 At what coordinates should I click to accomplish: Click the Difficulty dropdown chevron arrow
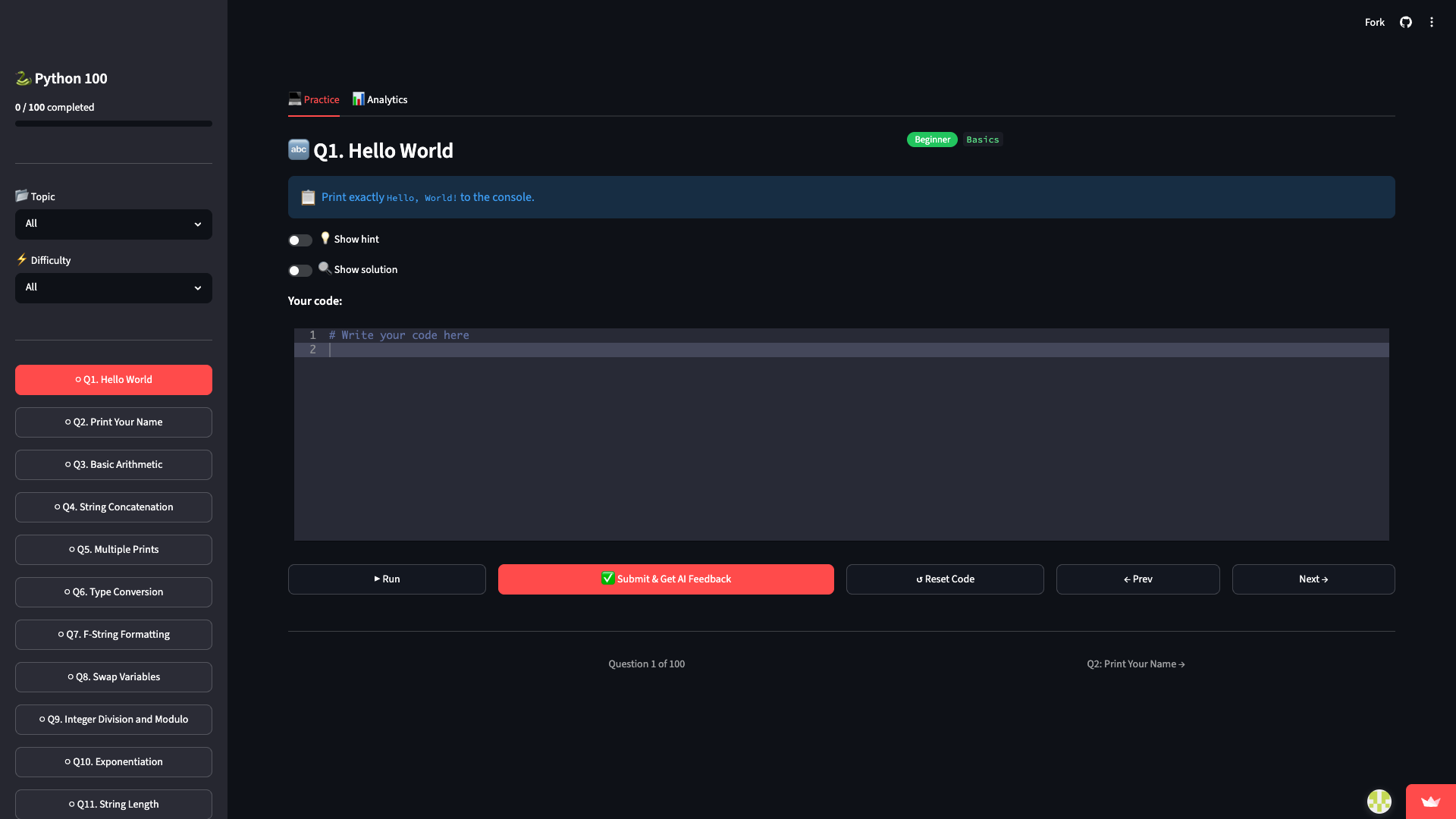[198, 288]
